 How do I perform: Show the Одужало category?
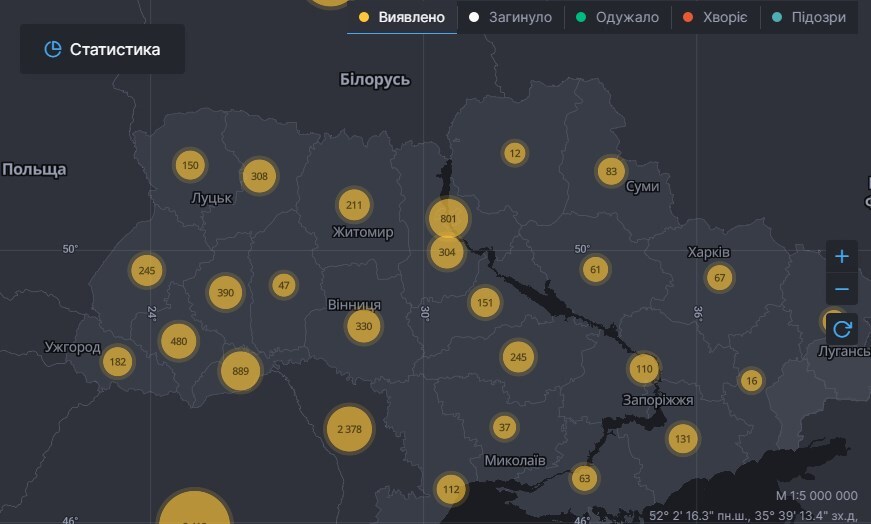click(x=616, y=17)
